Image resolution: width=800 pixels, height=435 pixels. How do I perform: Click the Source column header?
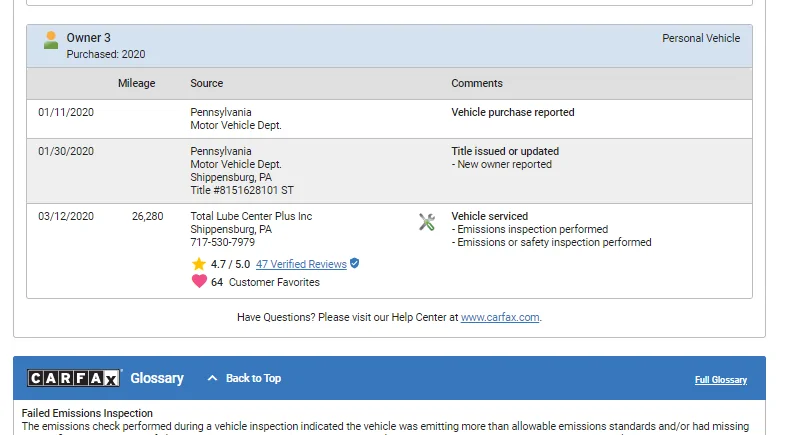[207, 83]
